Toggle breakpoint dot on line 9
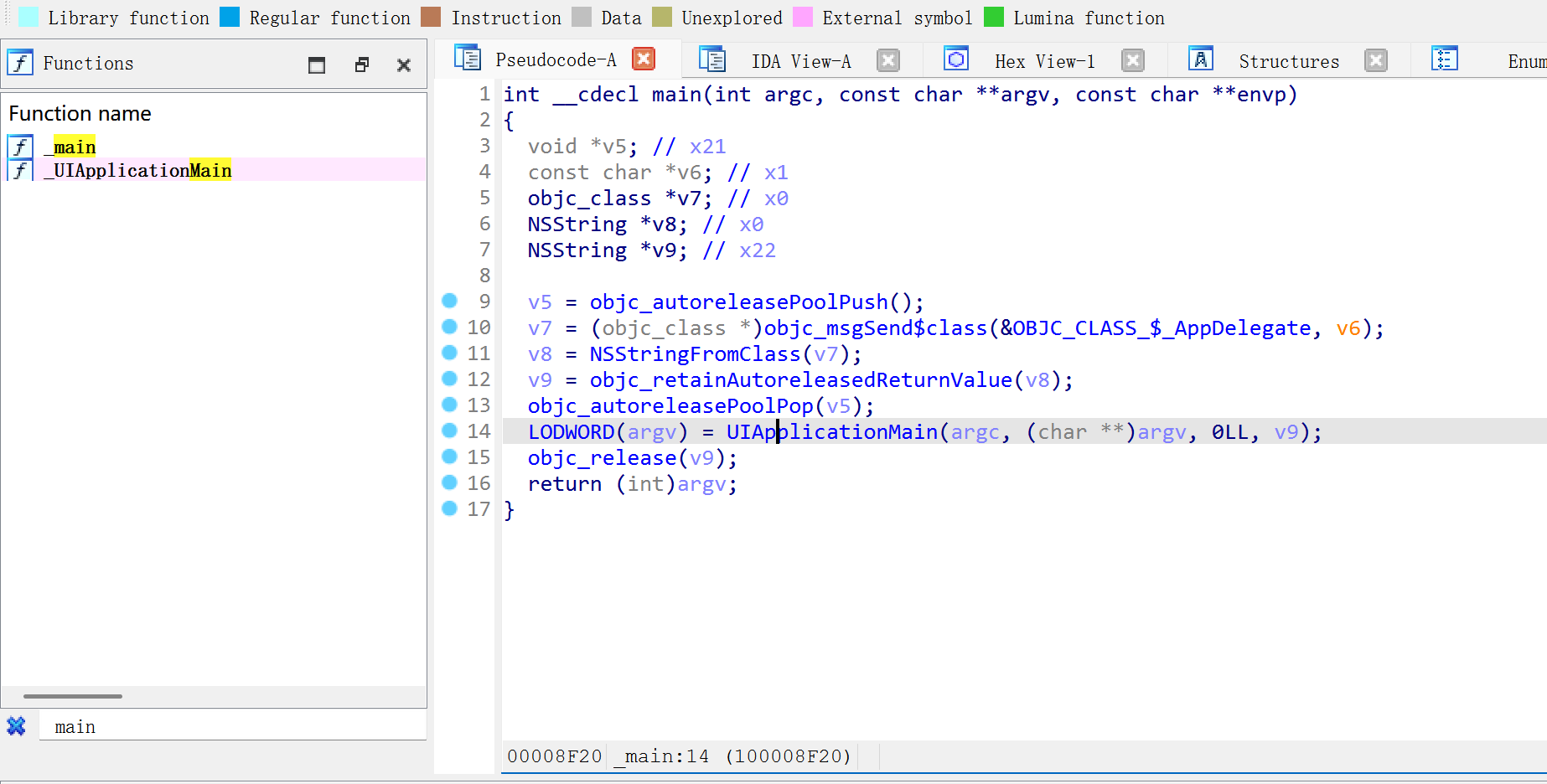The height and width of the screenshot is (784, 1547). [x=450, y=301]
